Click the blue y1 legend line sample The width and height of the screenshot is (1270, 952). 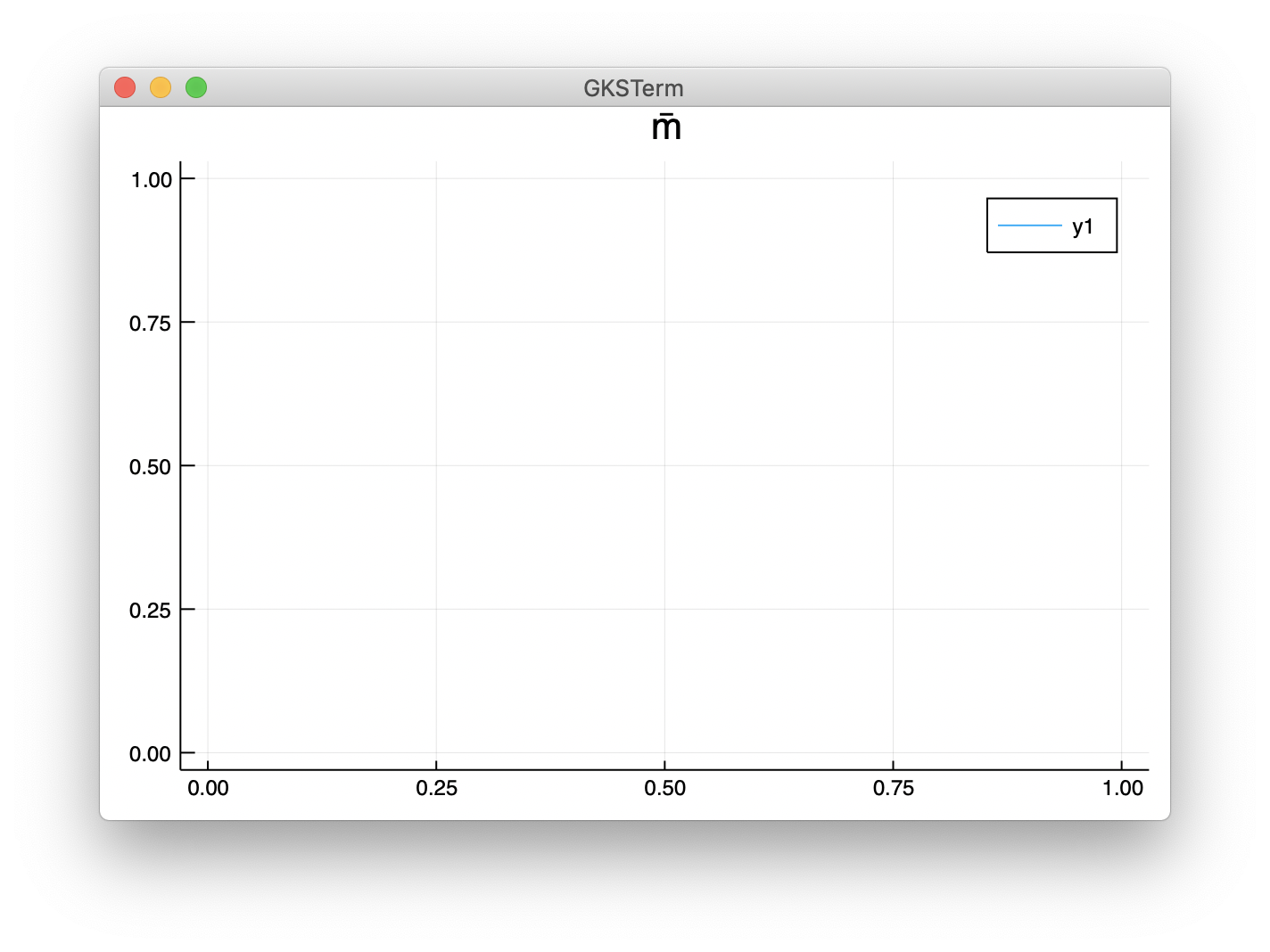[1030, 226]
